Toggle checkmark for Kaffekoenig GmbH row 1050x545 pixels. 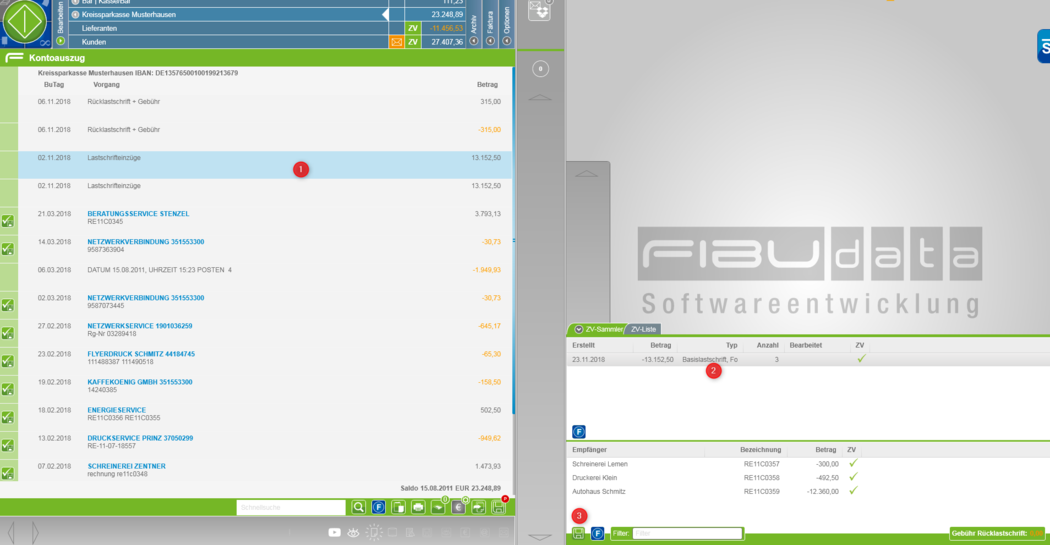coord(8,390)
